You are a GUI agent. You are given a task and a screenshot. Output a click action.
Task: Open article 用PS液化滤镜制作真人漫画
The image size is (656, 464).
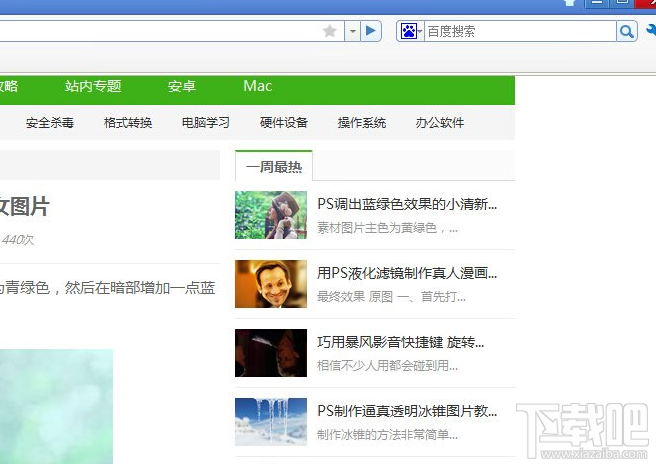coord(407,273)
